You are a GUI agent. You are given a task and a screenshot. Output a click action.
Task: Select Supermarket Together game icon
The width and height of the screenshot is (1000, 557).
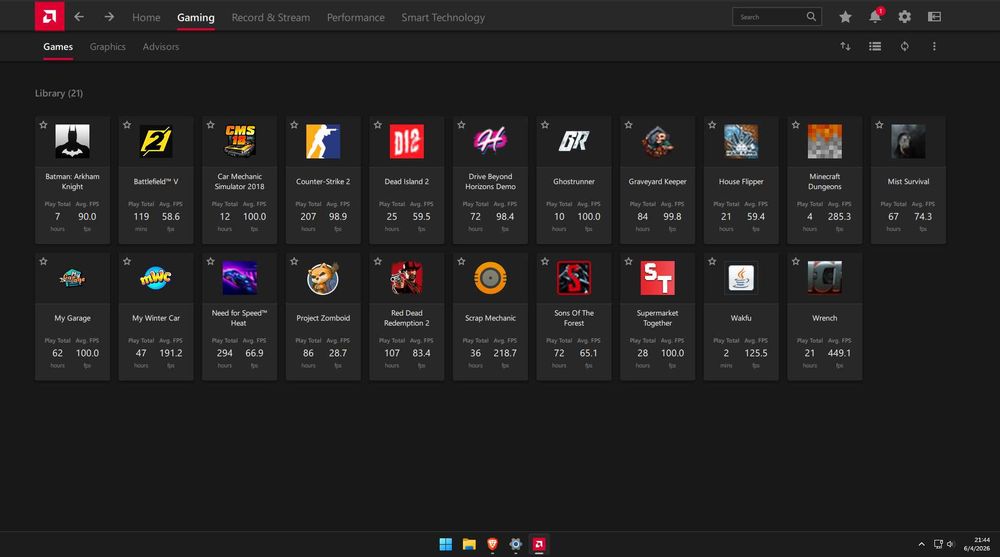(x=658, y=278)
